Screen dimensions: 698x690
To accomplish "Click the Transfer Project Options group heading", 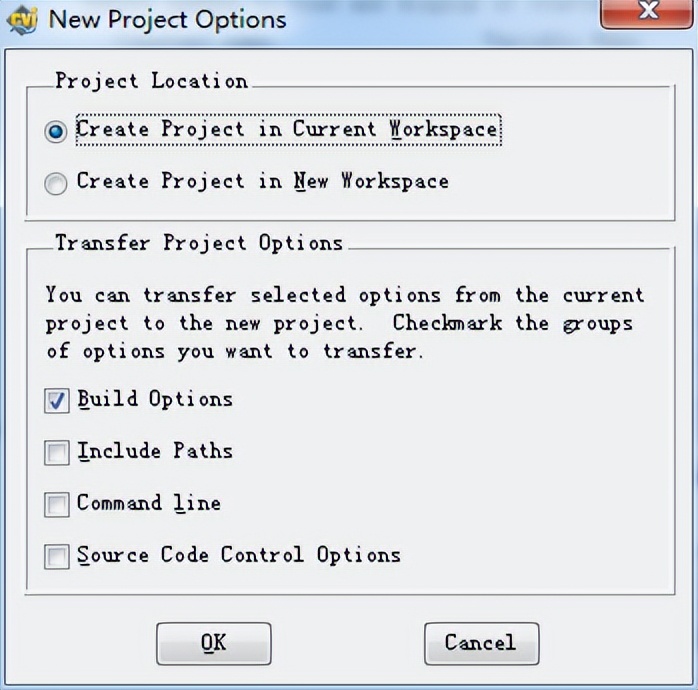I will point(199,243).
